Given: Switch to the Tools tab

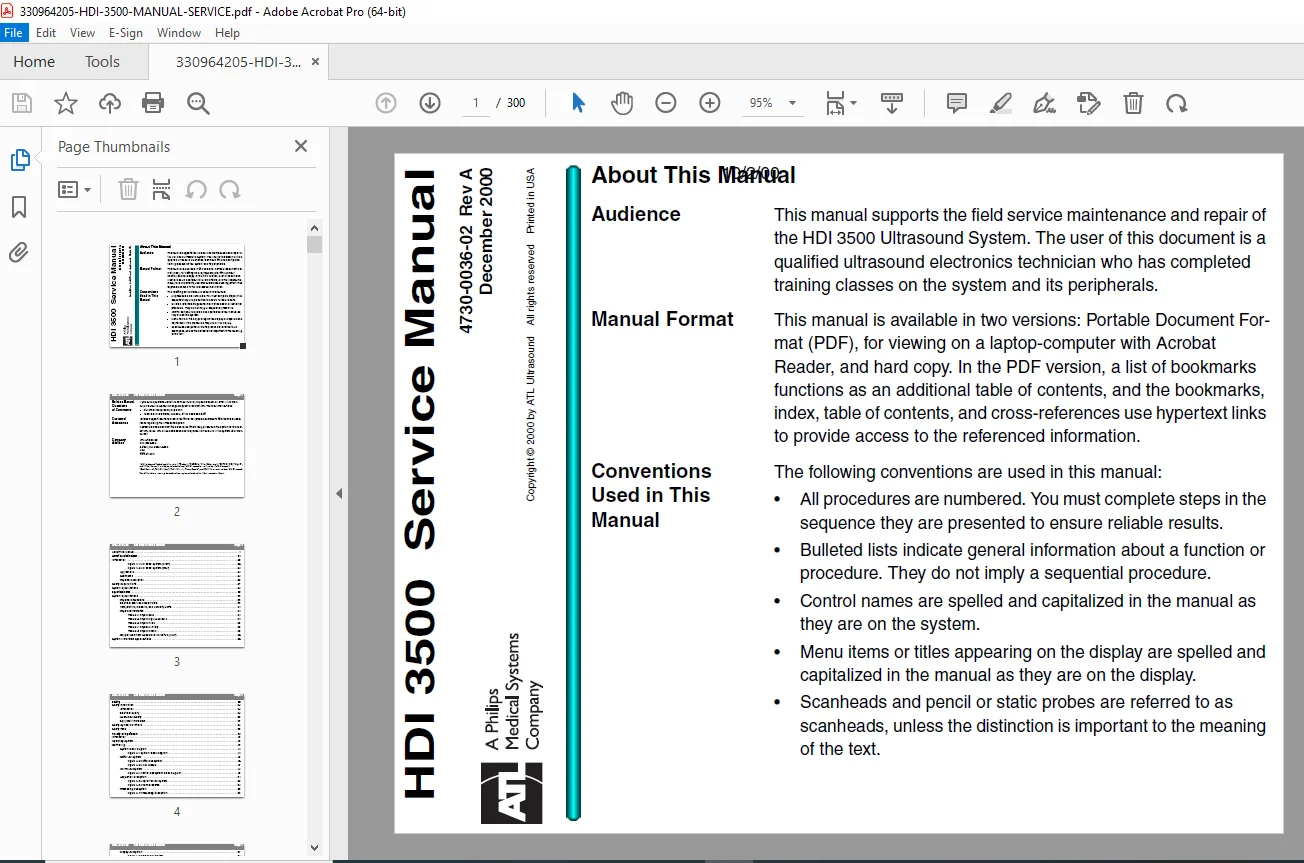Looking at the screenshot, I should pyautogui.click(x=102, y=62).
